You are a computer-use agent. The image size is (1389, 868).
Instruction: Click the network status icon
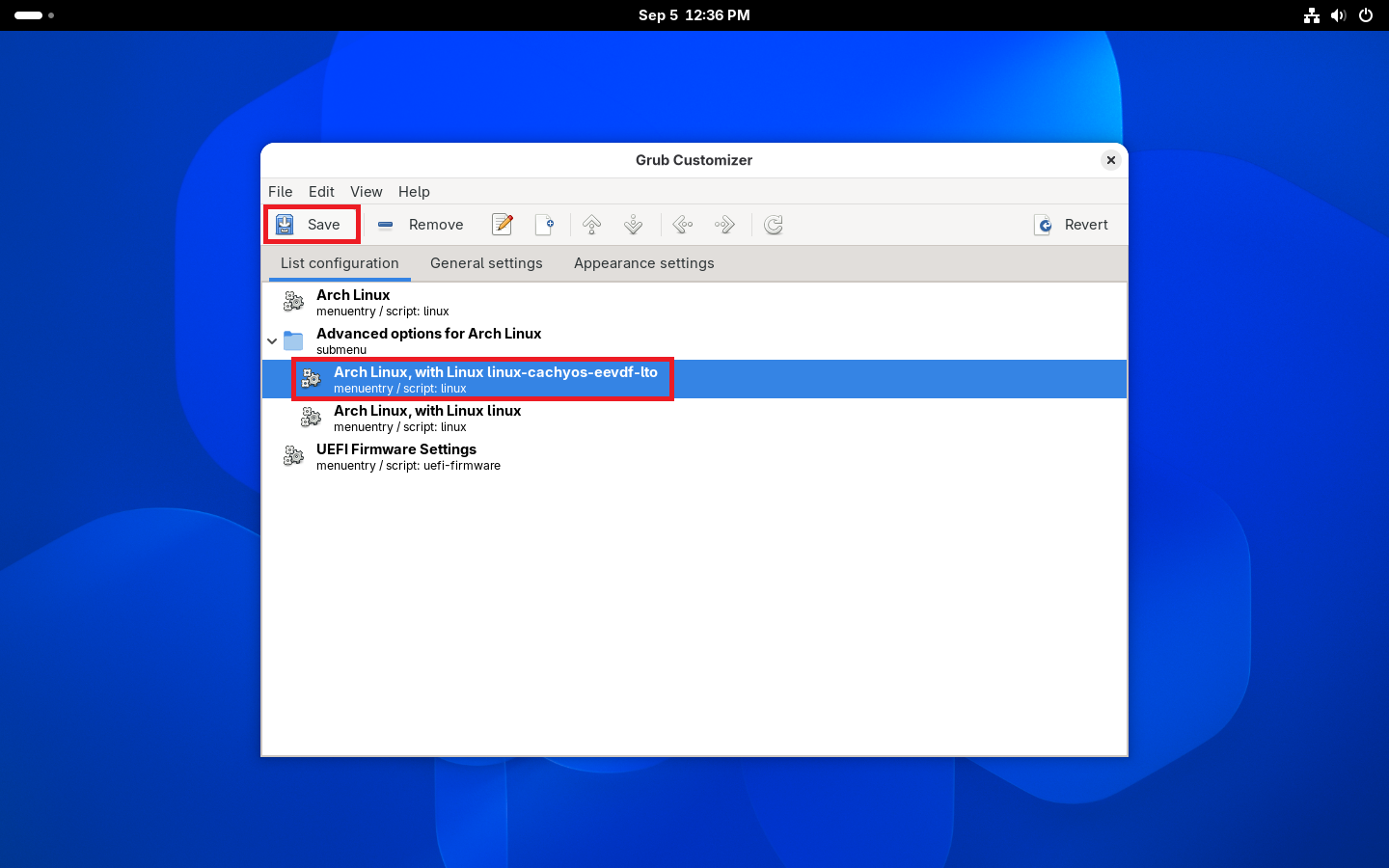[x=1312, y=15]
